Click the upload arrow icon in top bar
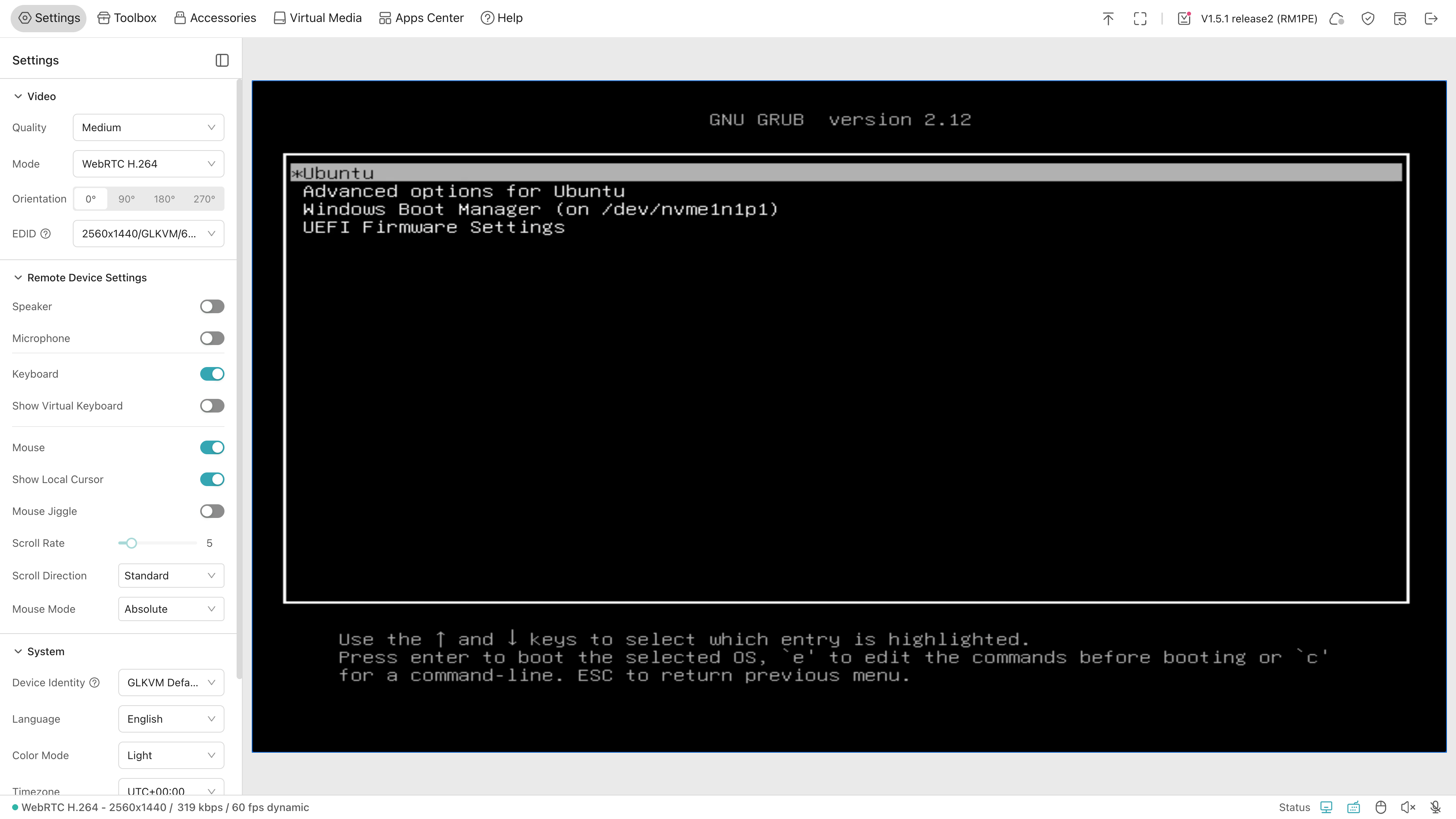The height and width of the screenshot is (819, 1456). (x=1108, y=18)
